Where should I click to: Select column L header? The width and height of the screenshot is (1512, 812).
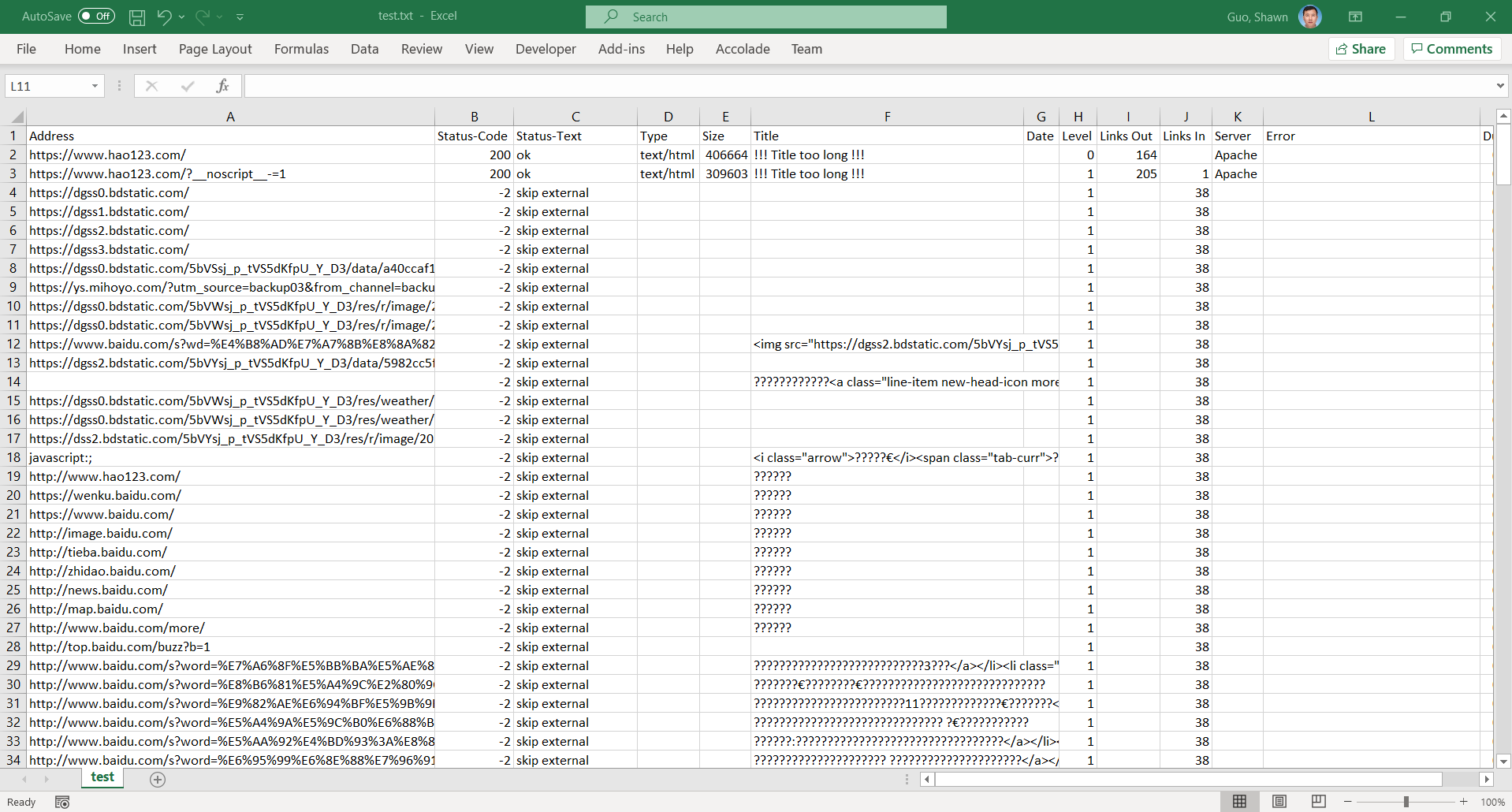tap(1371, 117)
